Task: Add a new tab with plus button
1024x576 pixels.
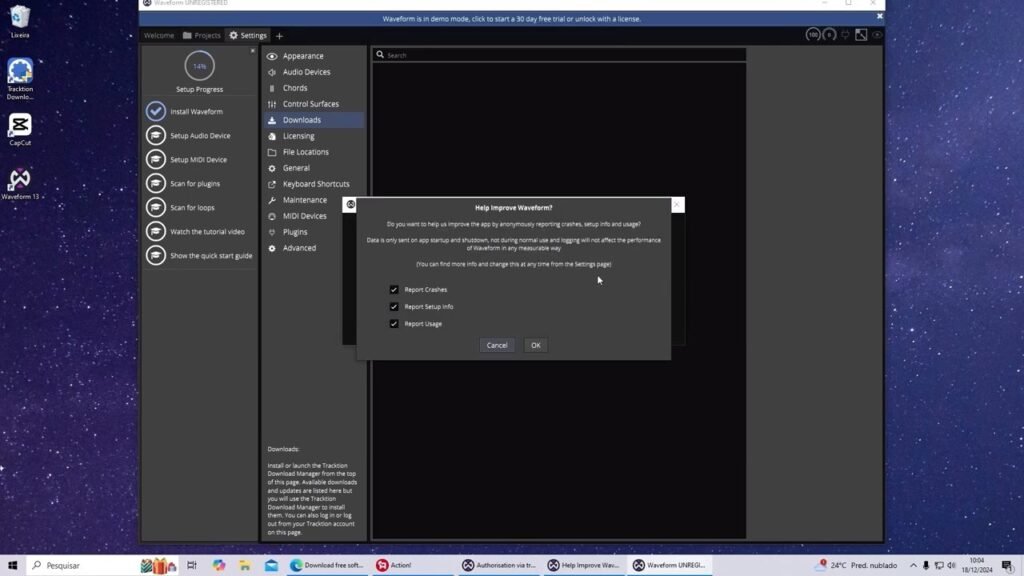Action: pyautogui.click(x=280, y=36)
